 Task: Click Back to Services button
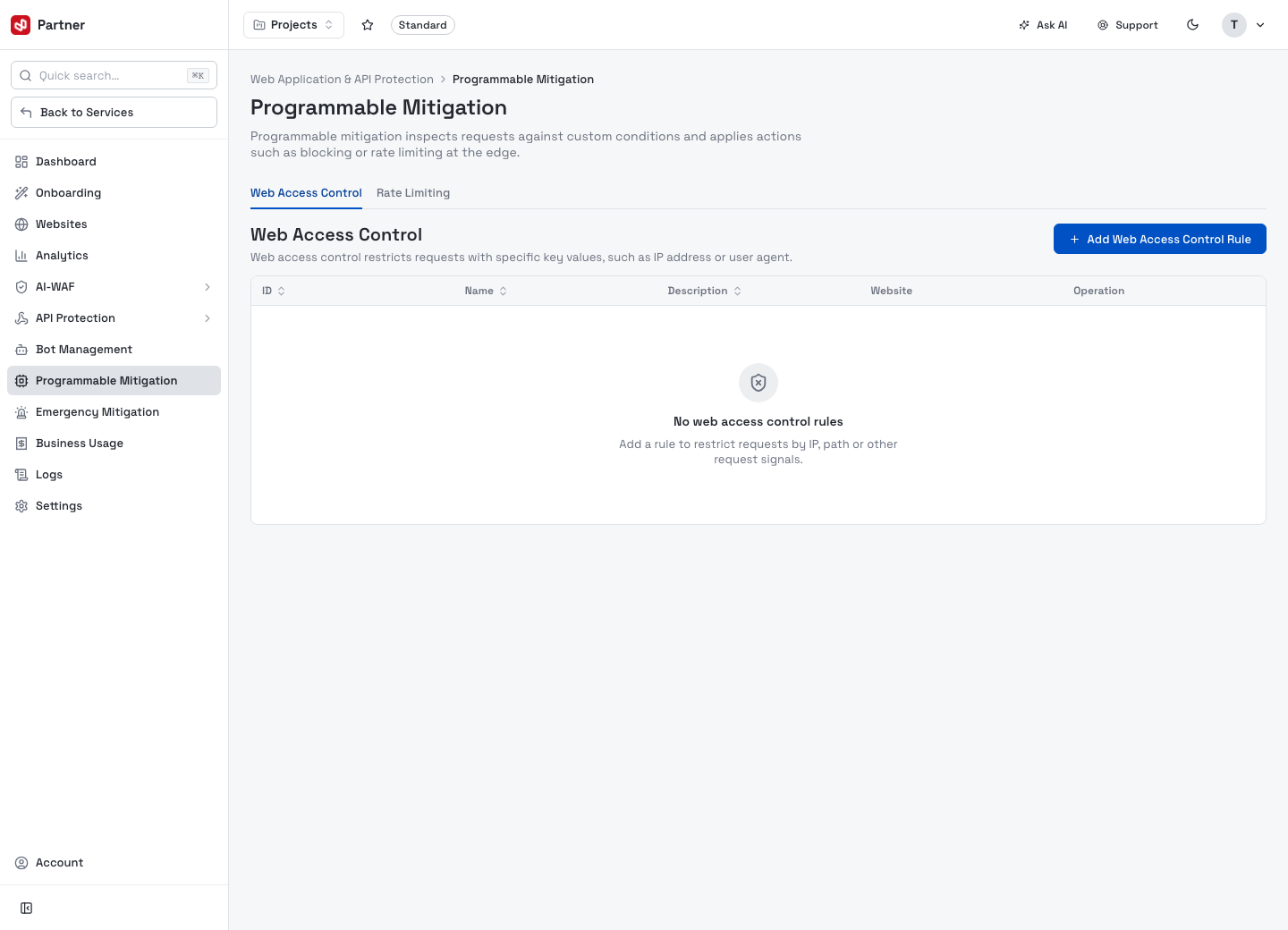114,113
